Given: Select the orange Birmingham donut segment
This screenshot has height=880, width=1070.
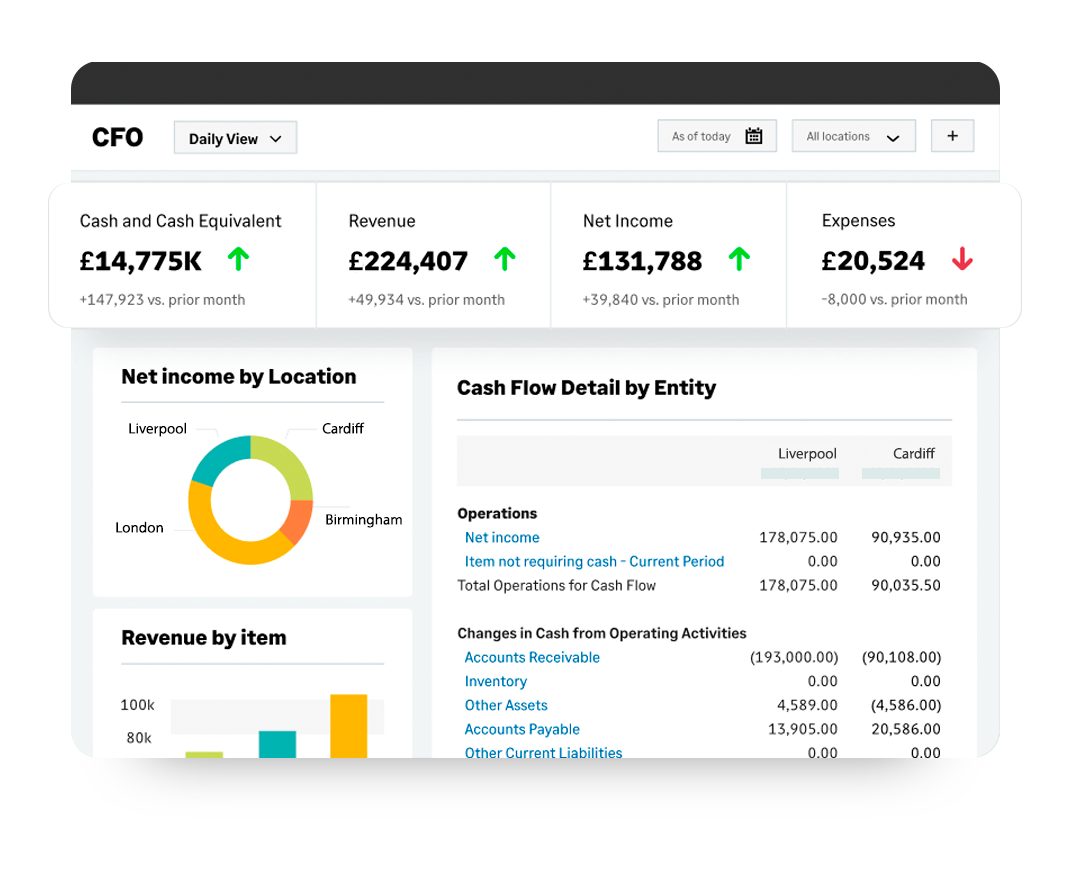Looking at the screenshot, I should click(298, 520).
